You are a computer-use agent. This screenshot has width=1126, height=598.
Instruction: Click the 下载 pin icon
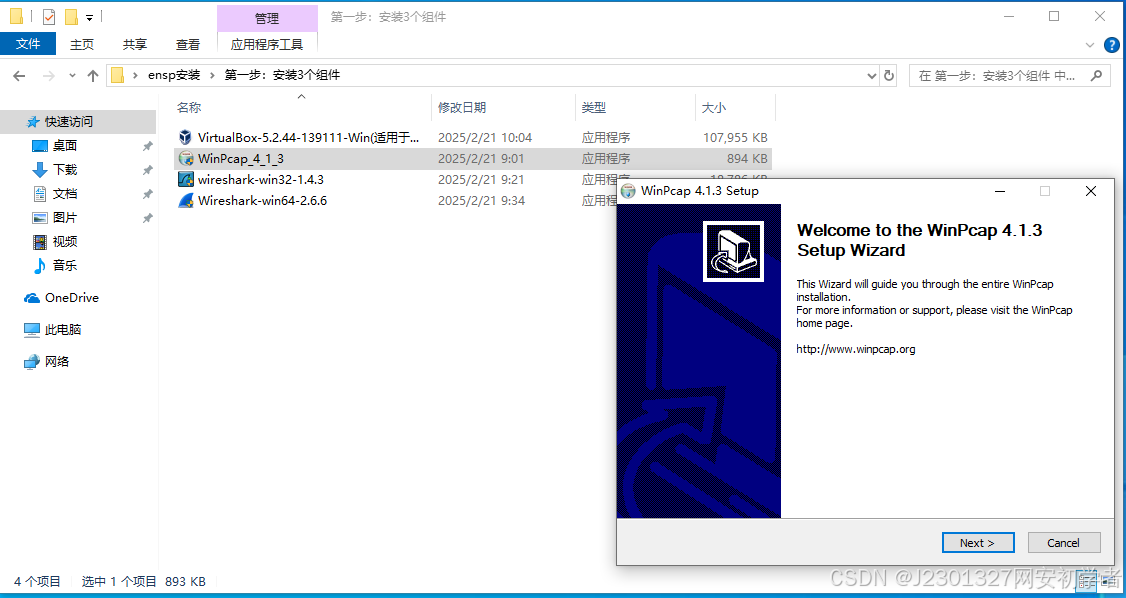coord(147,170)
